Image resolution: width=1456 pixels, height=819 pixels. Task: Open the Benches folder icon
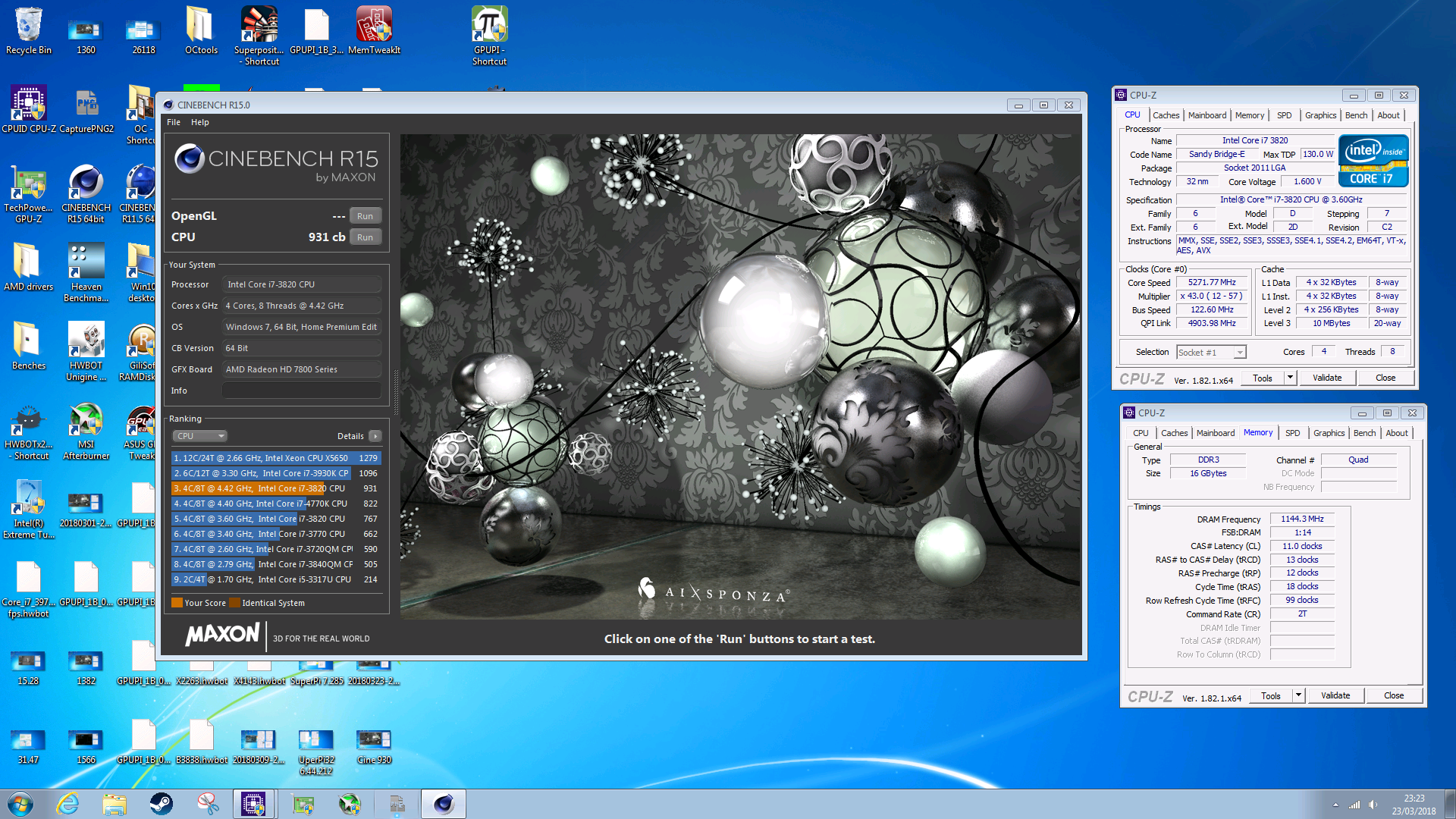[29, 346]
